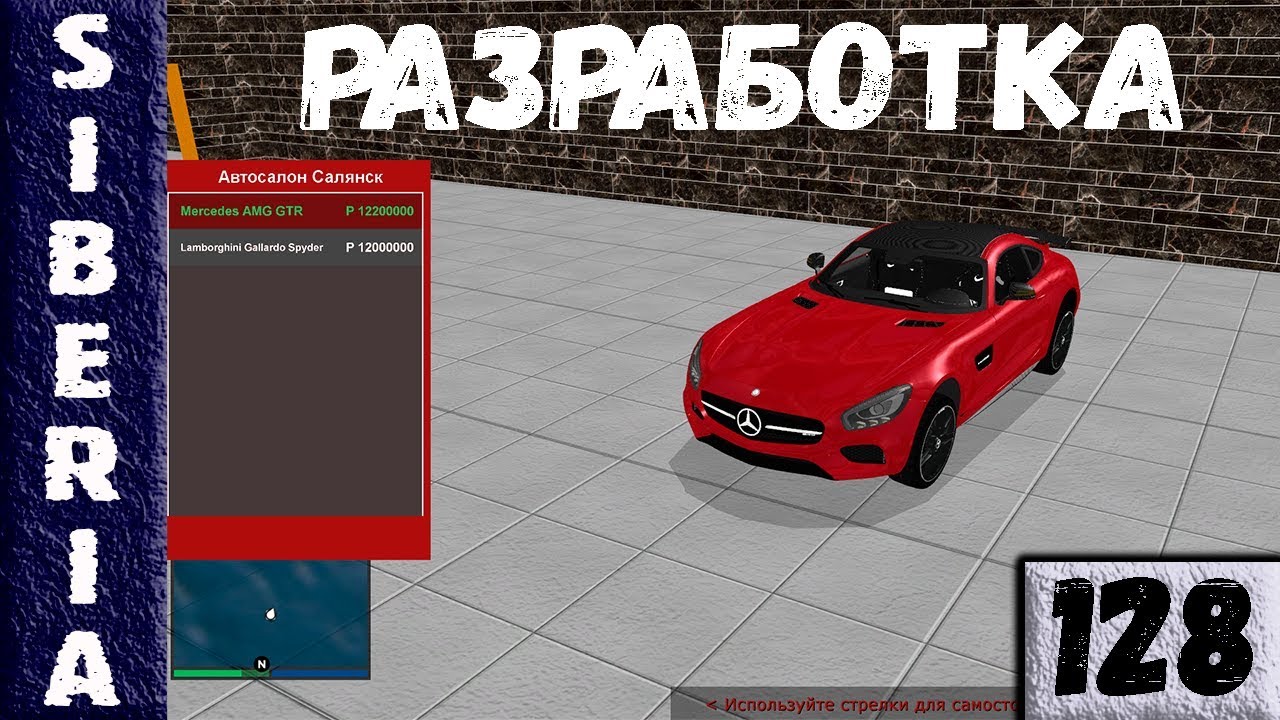The height and width of the screenshot is (720, 1280).
Task: Click the Автосалон Салянск menu header
Action: coord(300,177)
